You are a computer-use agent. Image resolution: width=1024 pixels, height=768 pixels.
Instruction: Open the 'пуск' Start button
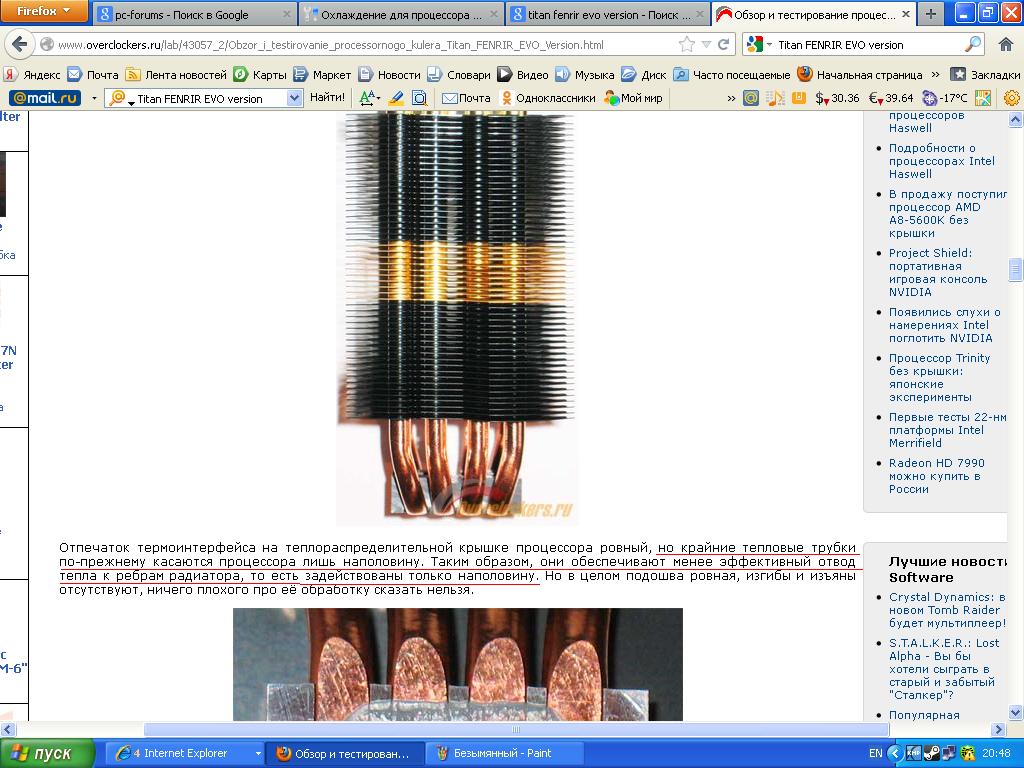tap(47, 753)
